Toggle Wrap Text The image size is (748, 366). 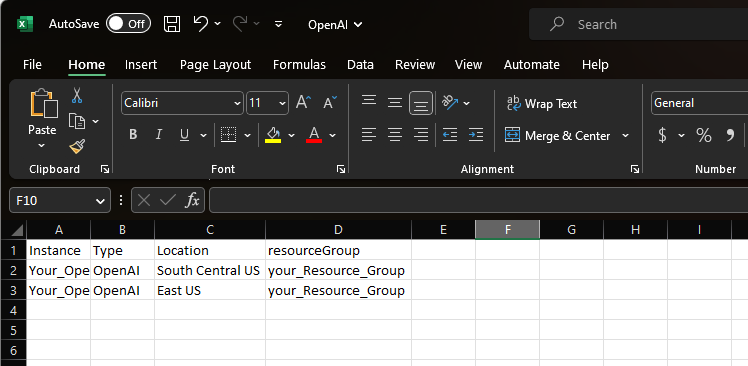coord(541,104)
